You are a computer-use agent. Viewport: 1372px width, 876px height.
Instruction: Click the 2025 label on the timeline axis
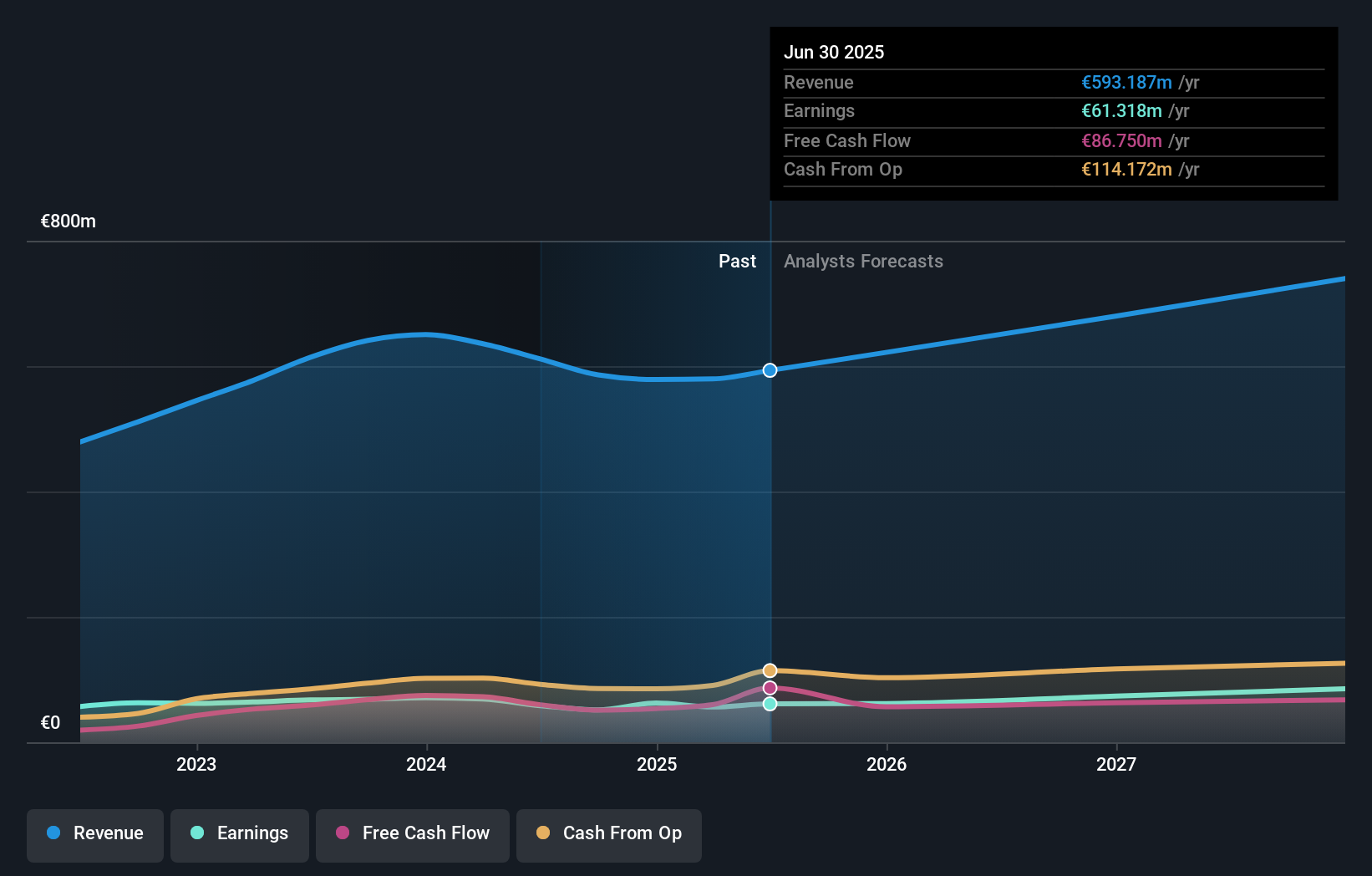tap(657, 763)
